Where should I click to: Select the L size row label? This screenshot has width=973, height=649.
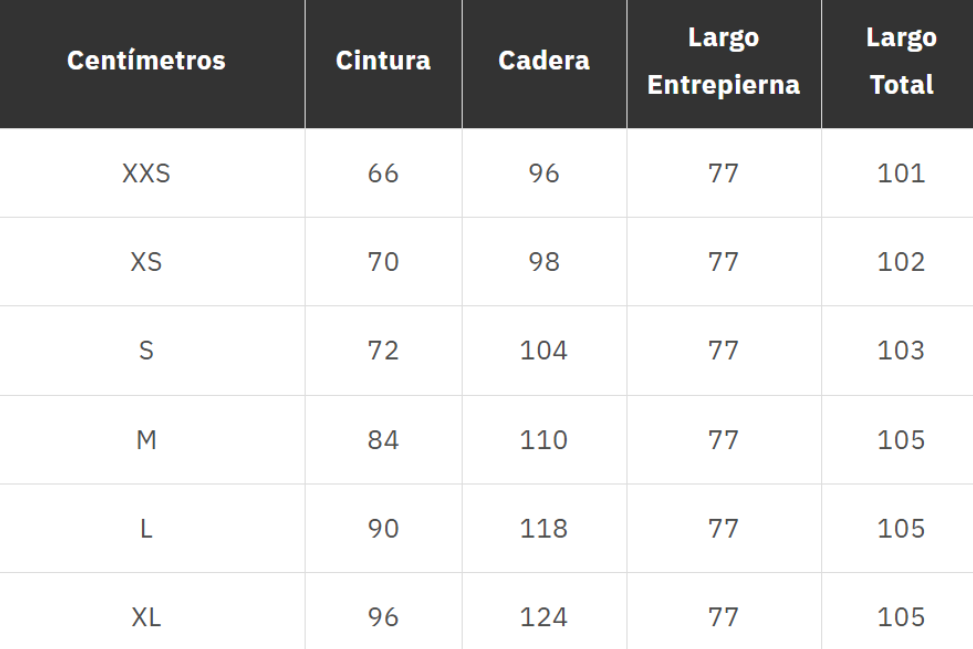146,529
